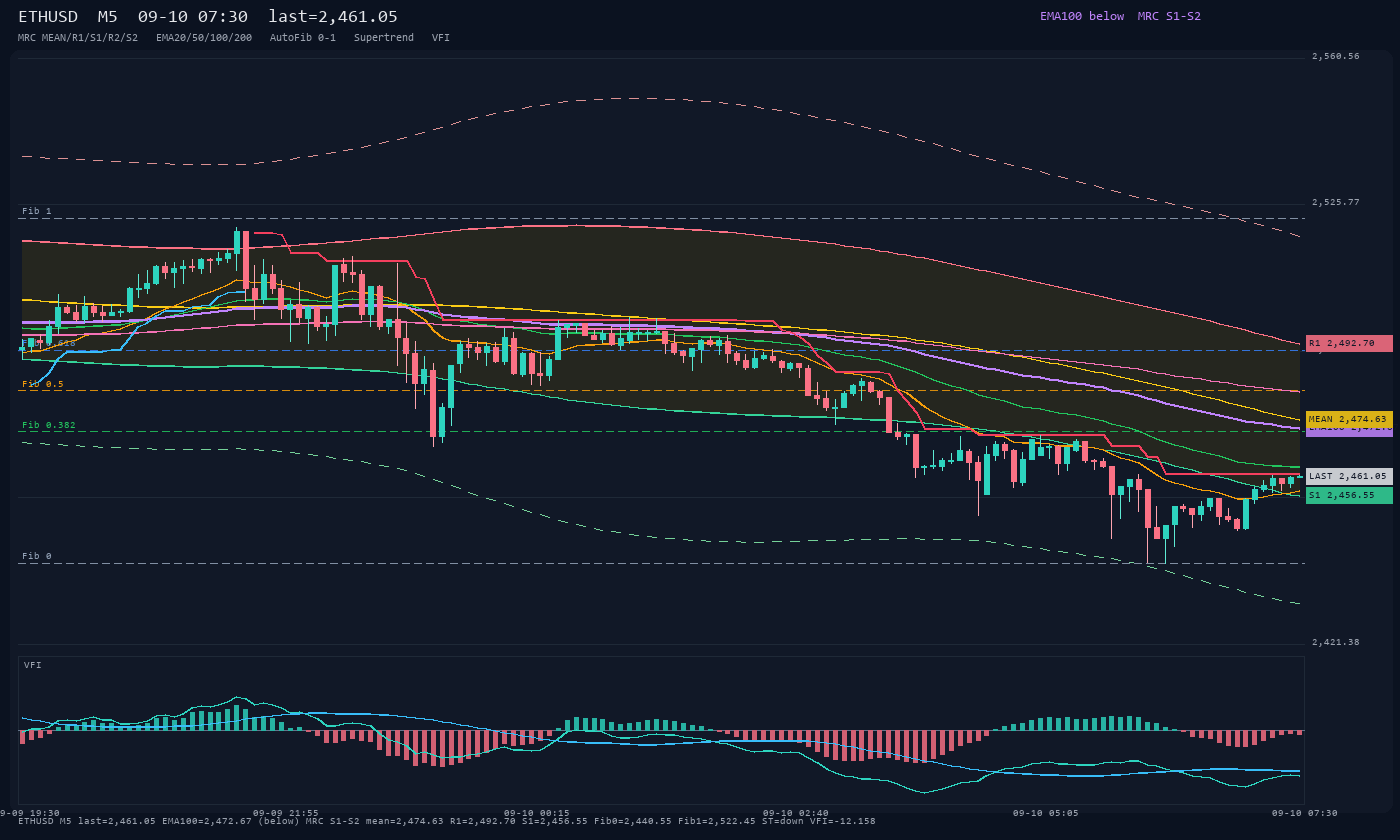
Task: Click the last=2,461.05 value in the title
Action: 333,16
